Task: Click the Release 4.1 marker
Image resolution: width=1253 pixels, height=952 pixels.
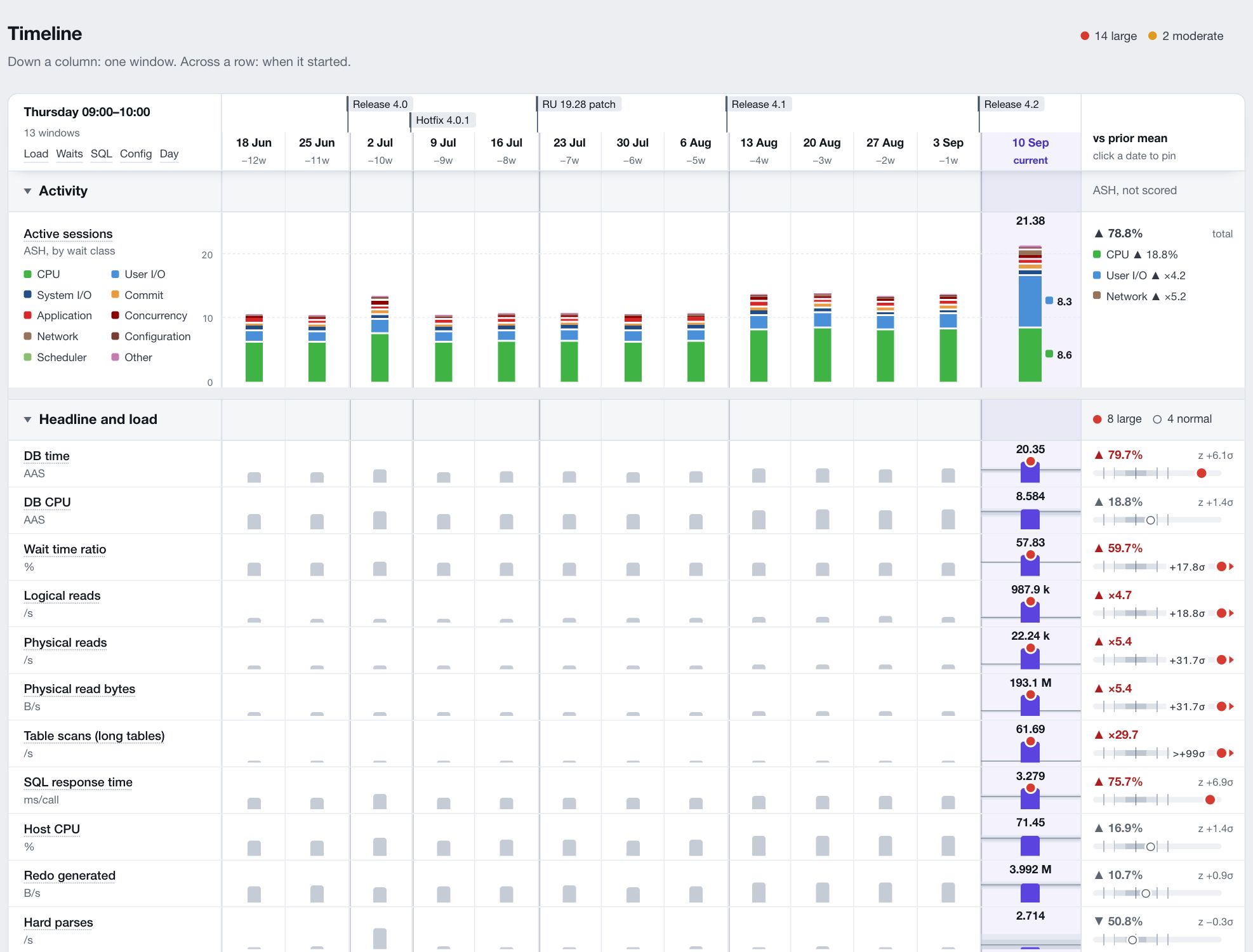Action: [759, 104]
